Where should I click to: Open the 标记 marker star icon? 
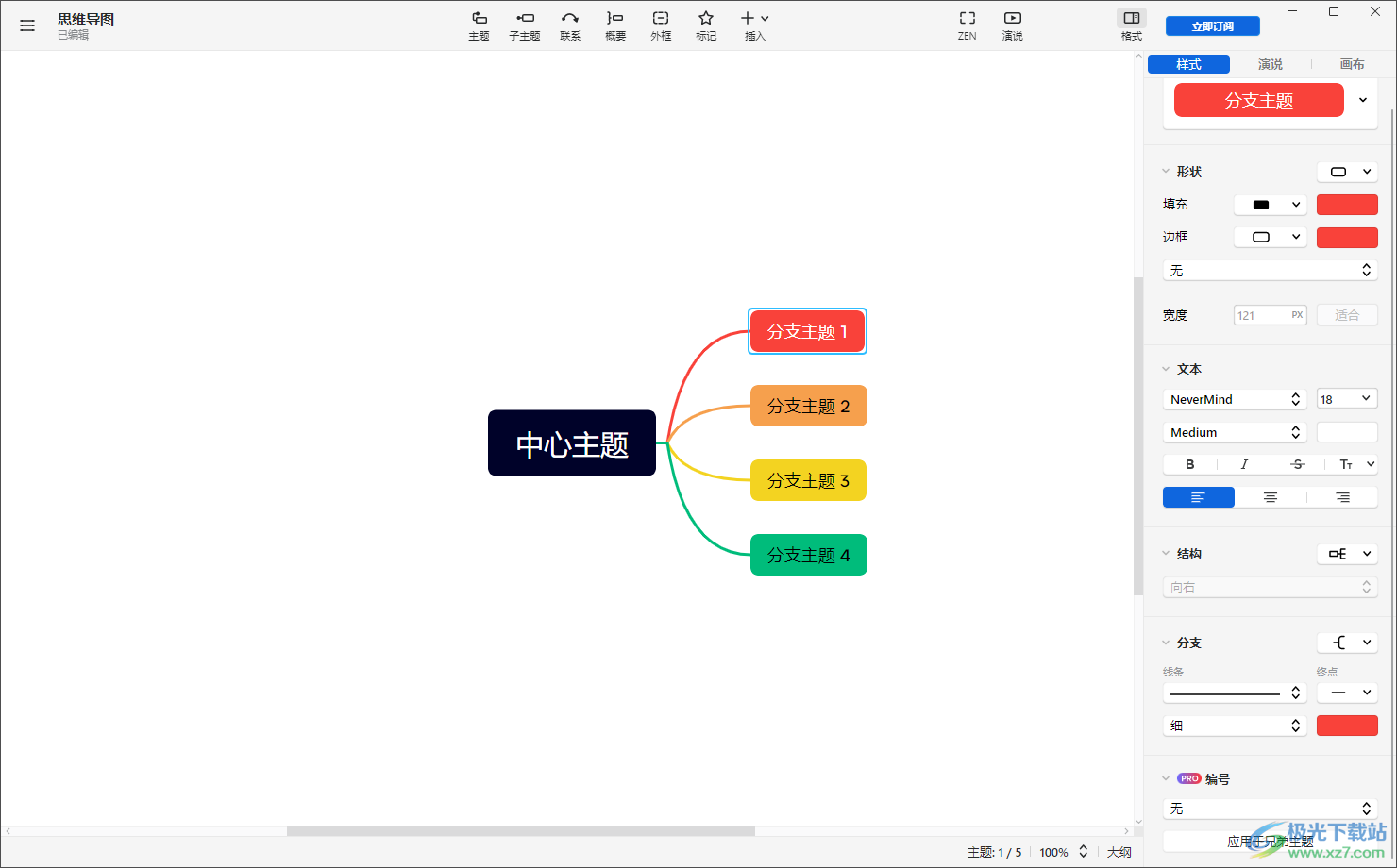click(x=706, y=25)
